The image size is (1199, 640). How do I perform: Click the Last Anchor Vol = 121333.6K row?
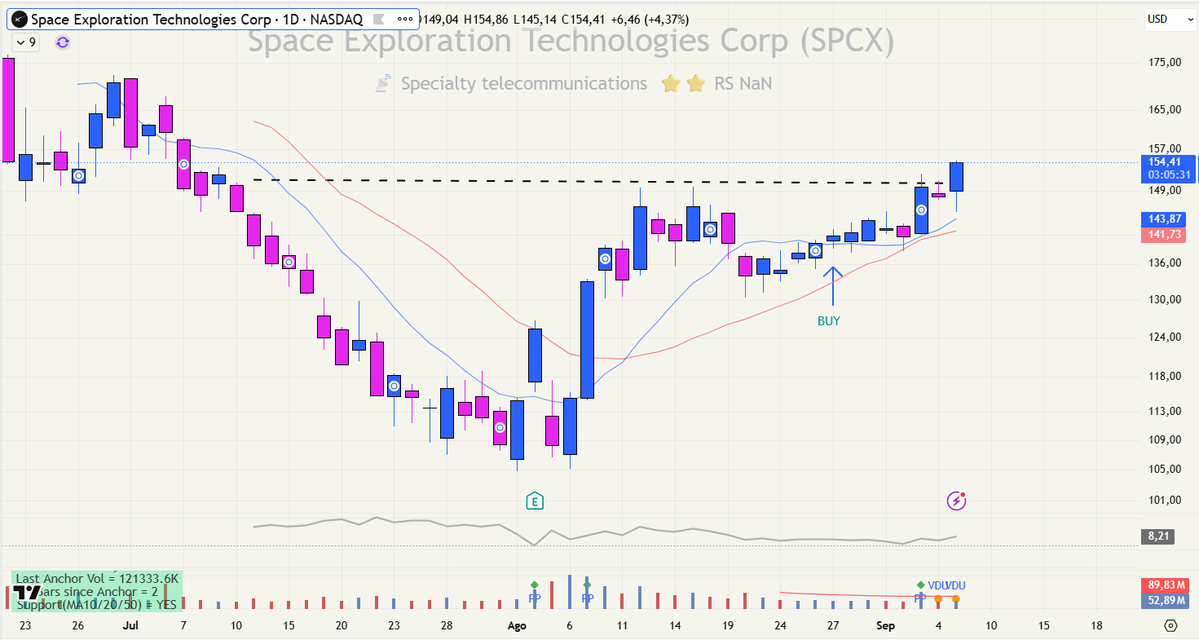click(97, 579)
